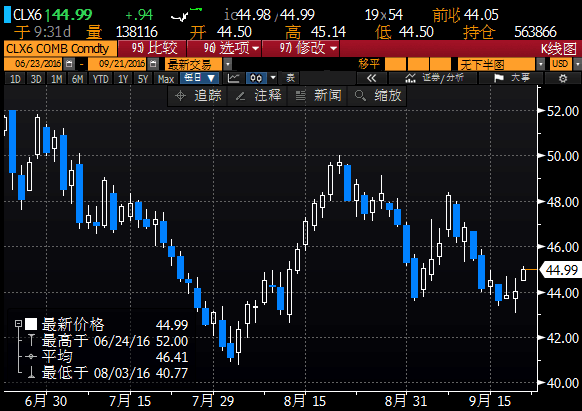Click the first orange moving average field
Image resolution: width=582 pixels, height=411 pixels.
(x=395, y=64)
